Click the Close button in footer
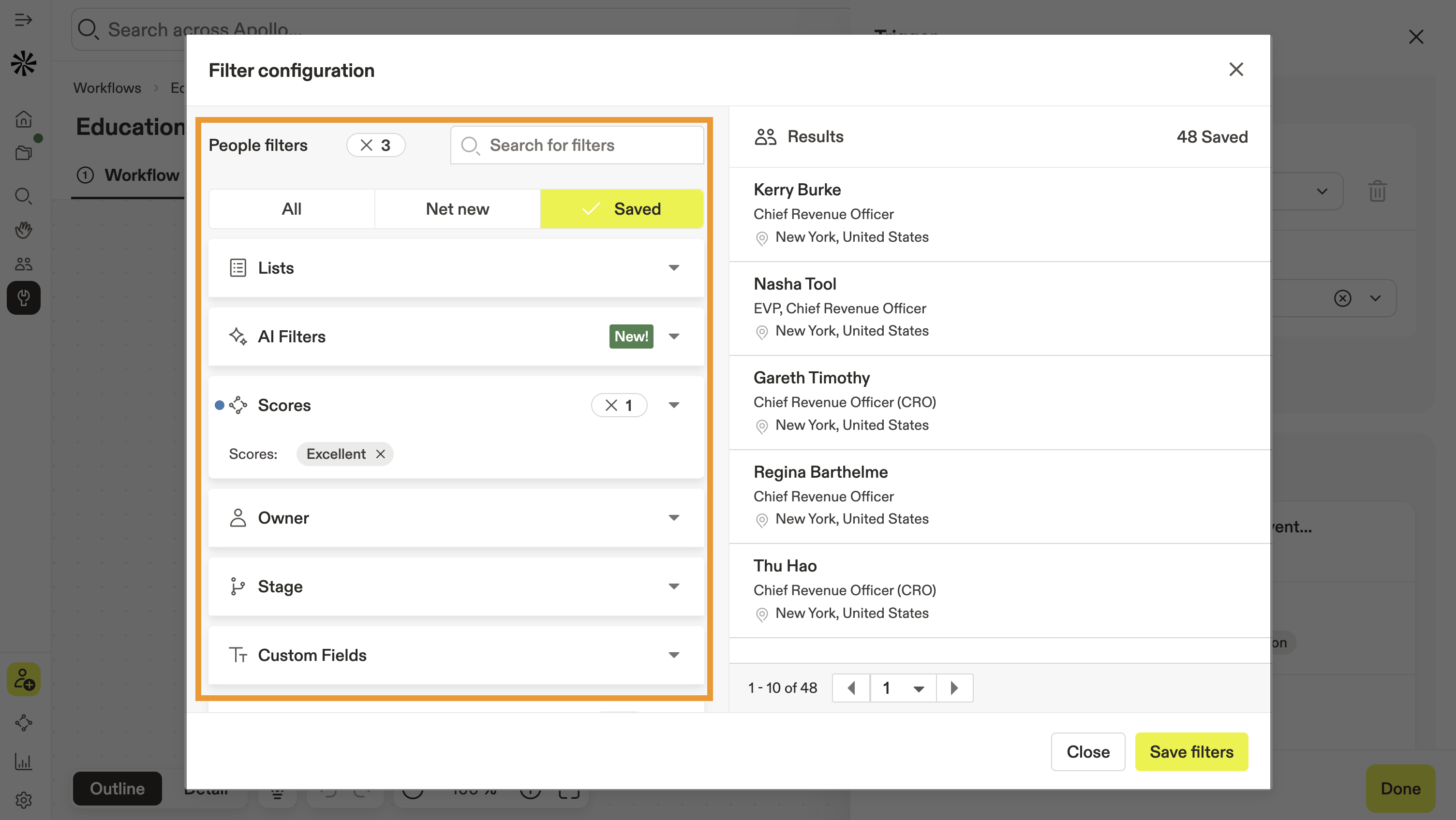Screen dimensions: 1456x820 pos(1088,752)
